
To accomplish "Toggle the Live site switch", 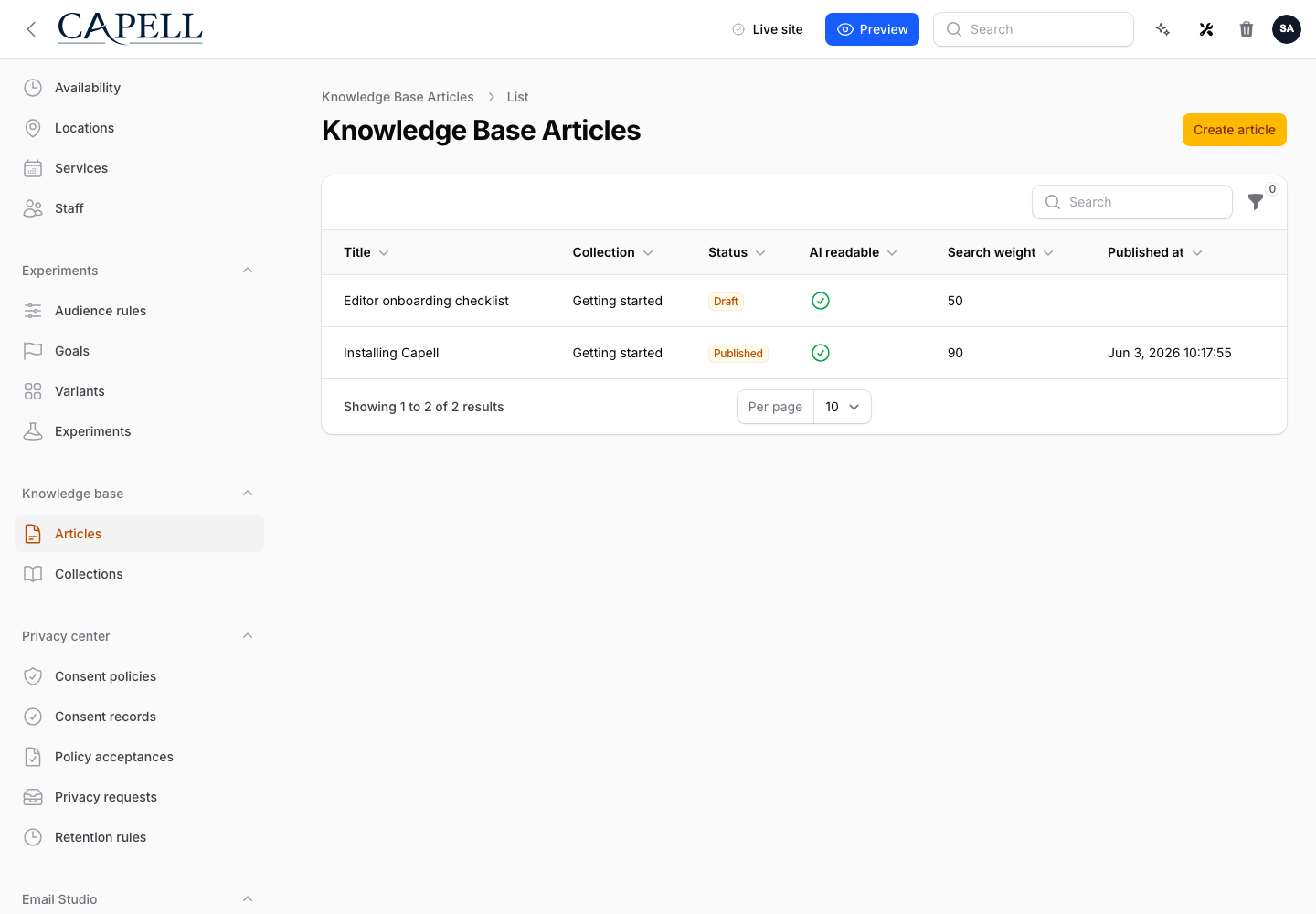I will [x=768, y=29].
